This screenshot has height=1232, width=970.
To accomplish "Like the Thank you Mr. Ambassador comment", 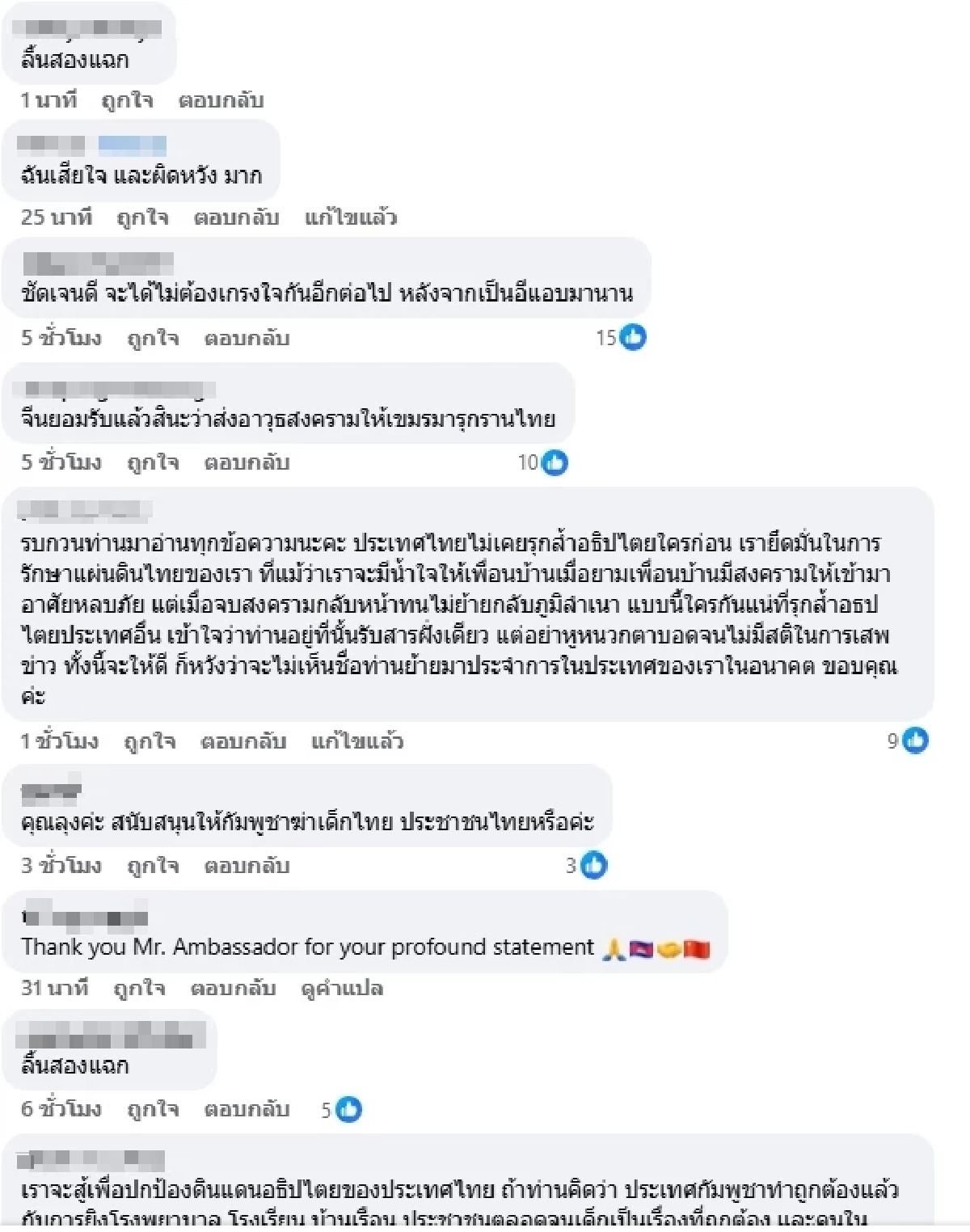I will click(x=139, y=988).
